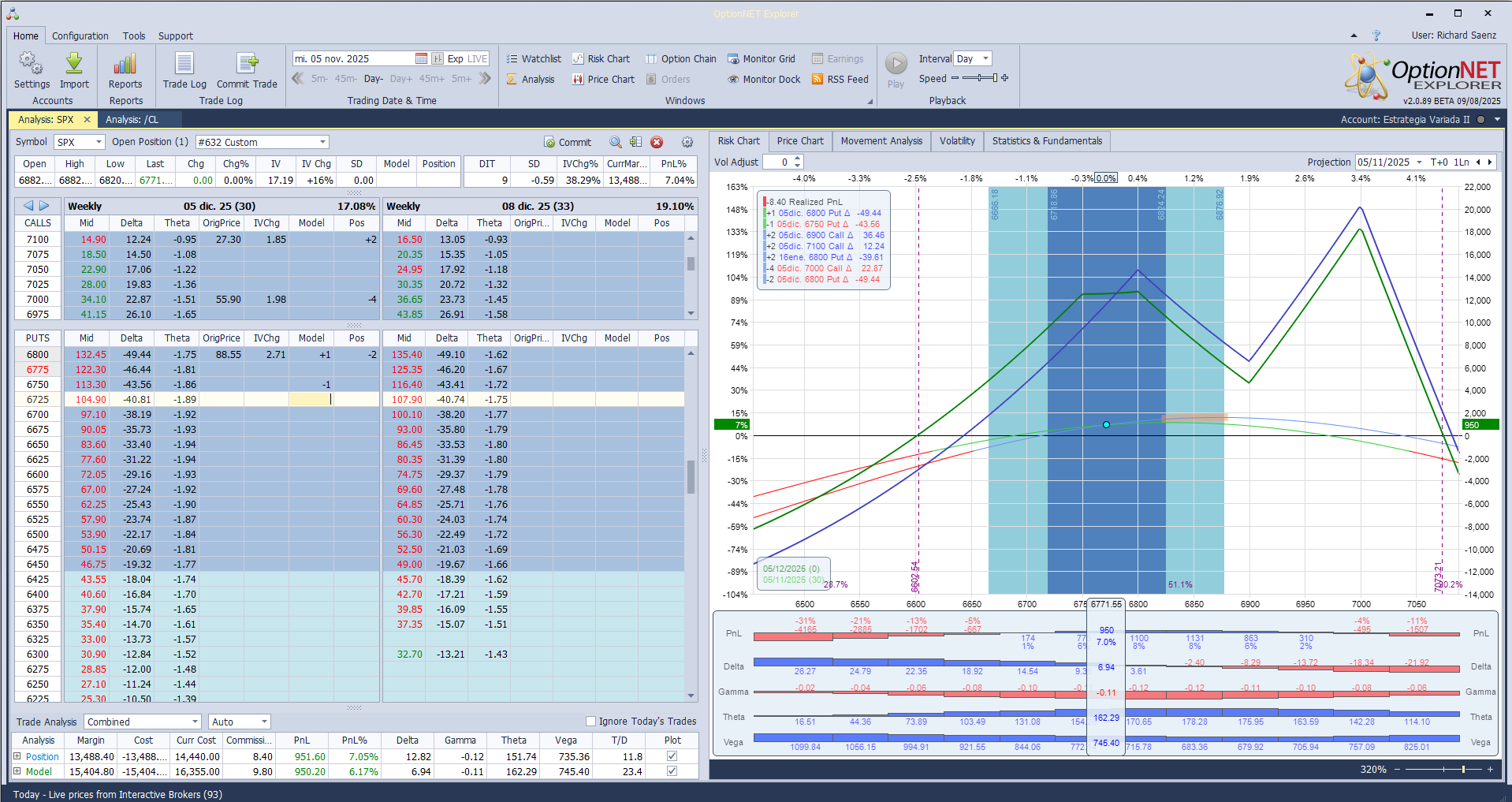
Task: Adjust the playback Speed slider
Action: pos(980,78)
